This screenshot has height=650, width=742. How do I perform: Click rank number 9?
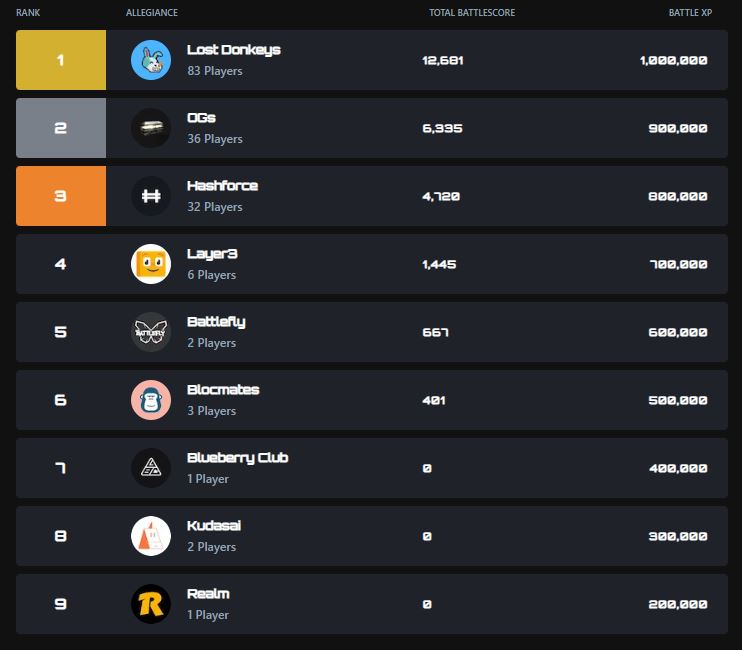coord(61,604)
